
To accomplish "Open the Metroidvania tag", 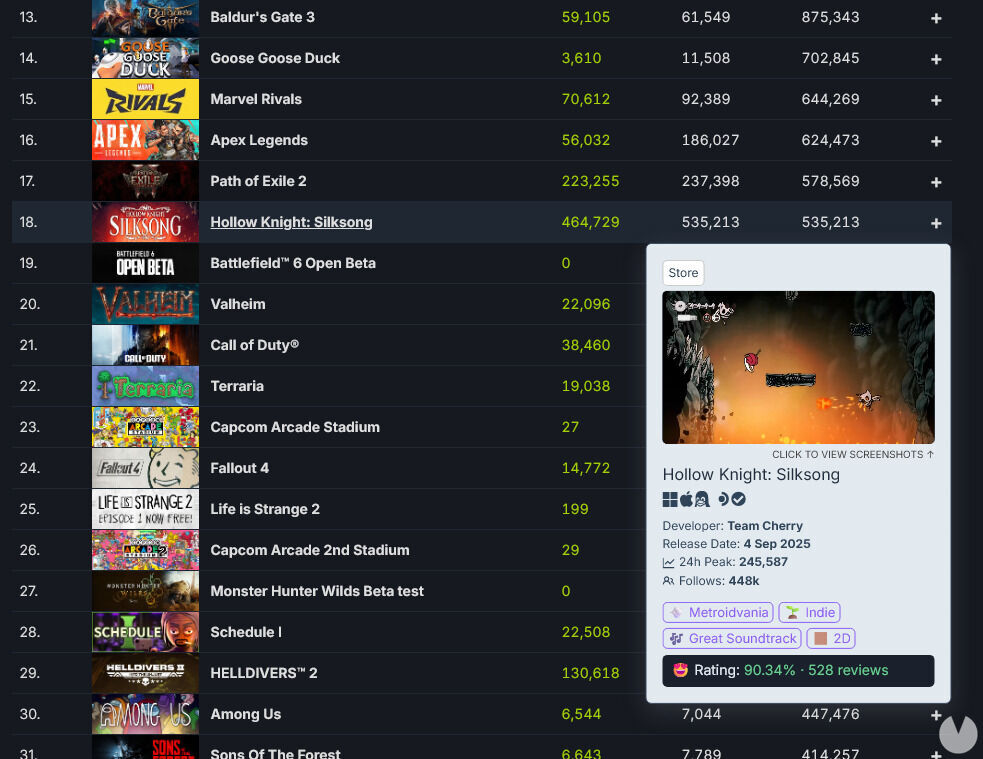I will pos(718,612).
